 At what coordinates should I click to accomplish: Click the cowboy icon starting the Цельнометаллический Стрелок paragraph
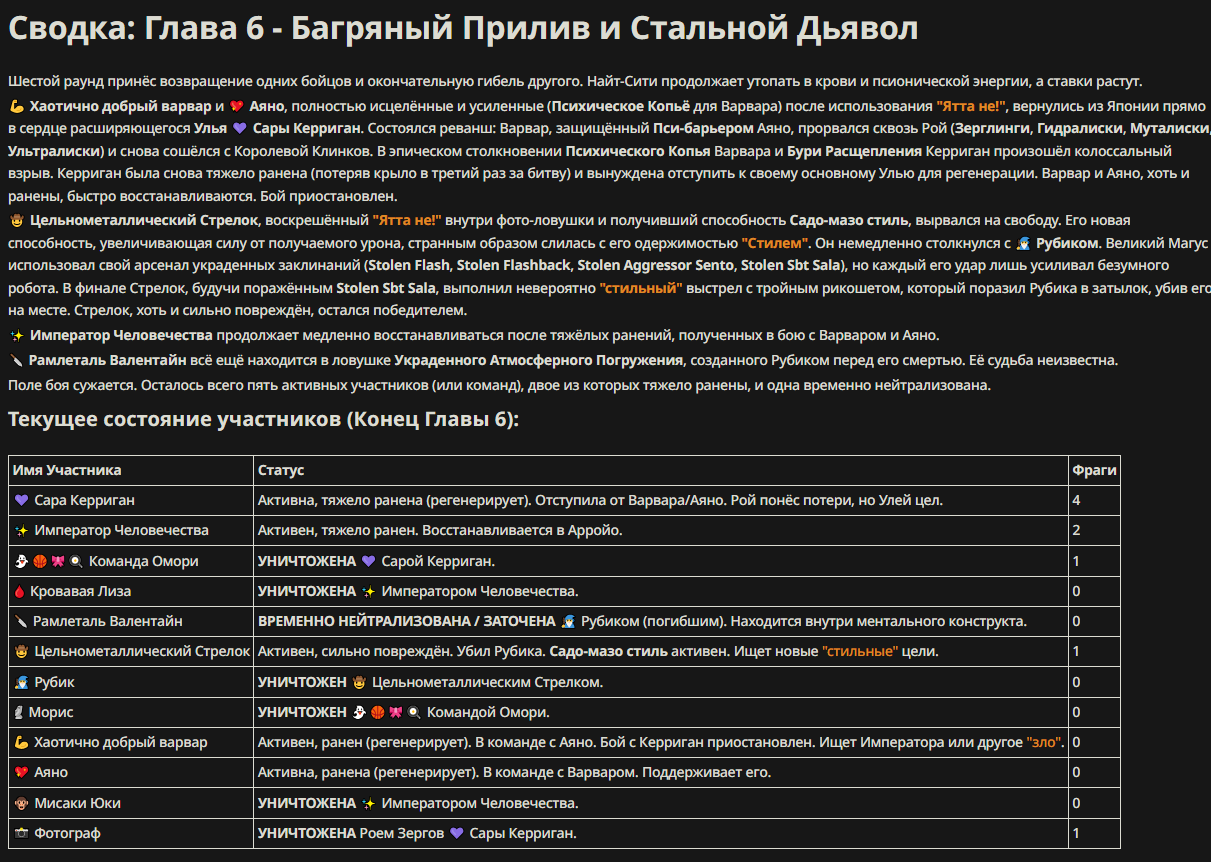click(16, 220)
